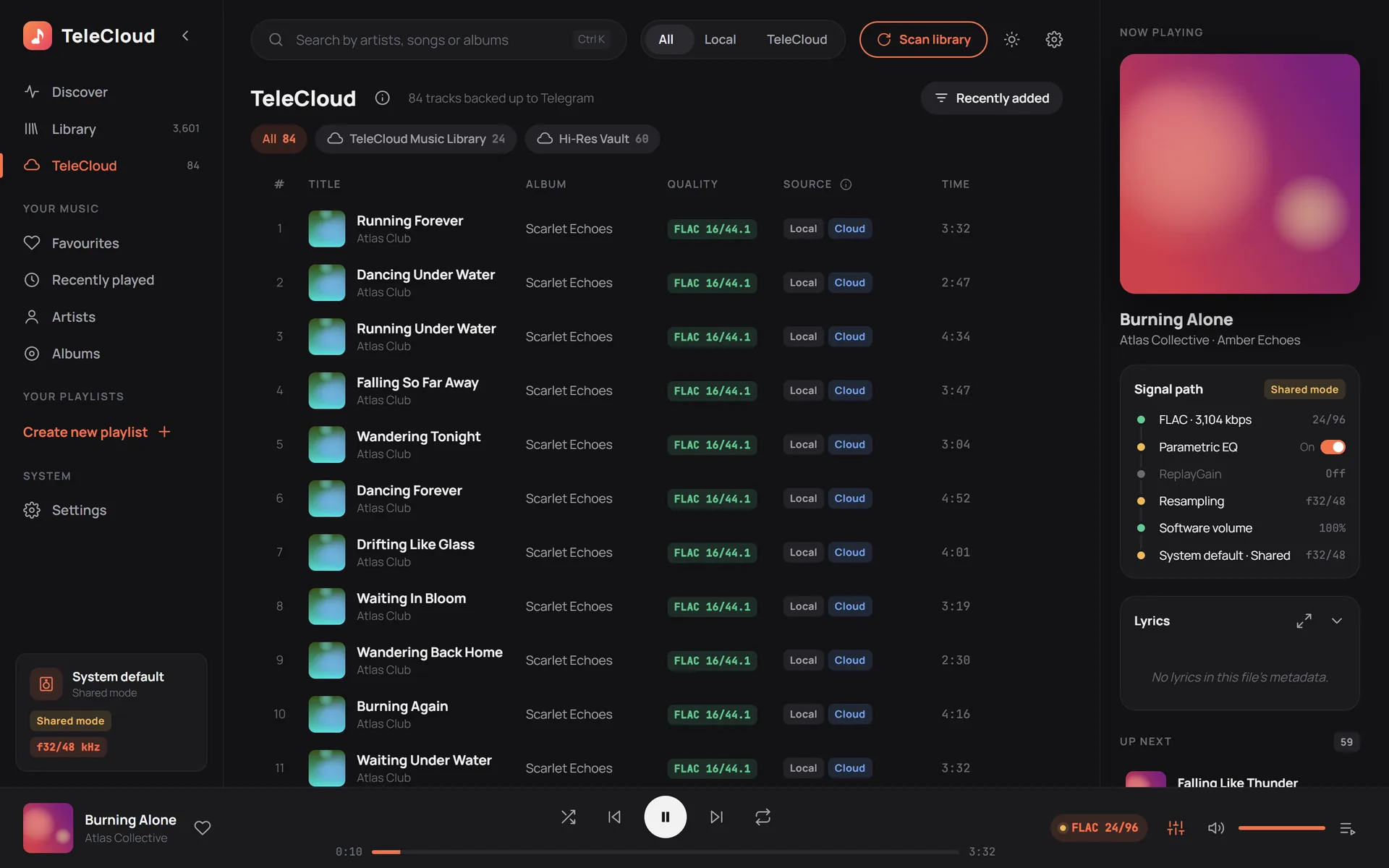Viewport: 1389px width, 868px height.
Task: Favourite Burning Alone with the heart icon
Action: [203, 827]
